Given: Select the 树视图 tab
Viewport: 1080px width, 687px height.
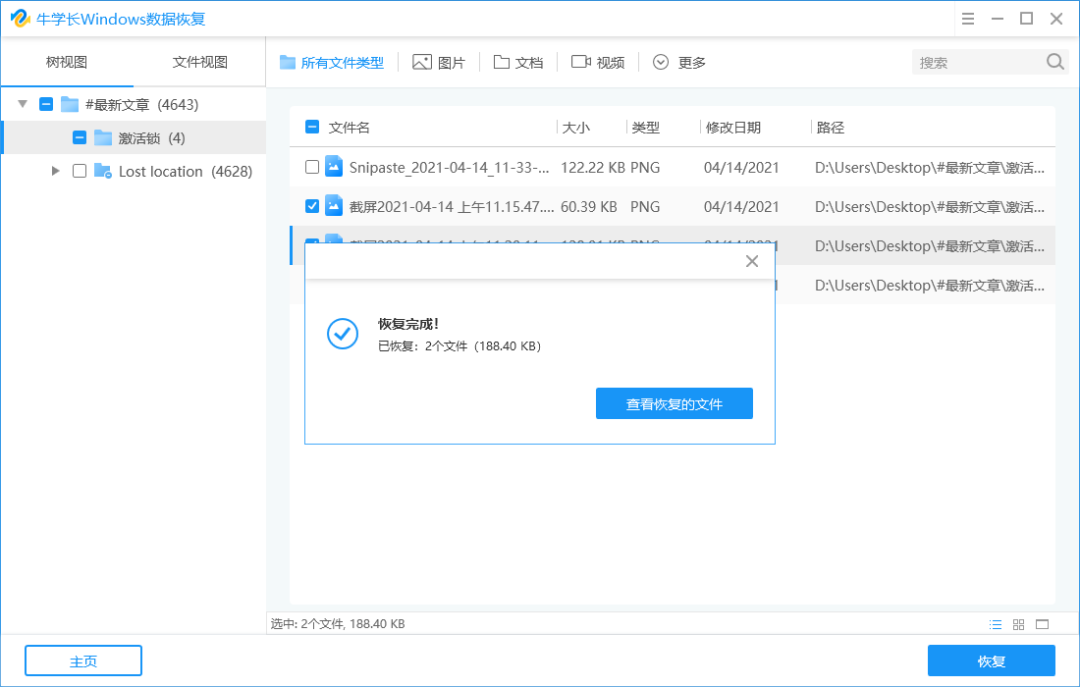Looking at the screenshot, I should (66, 61).
